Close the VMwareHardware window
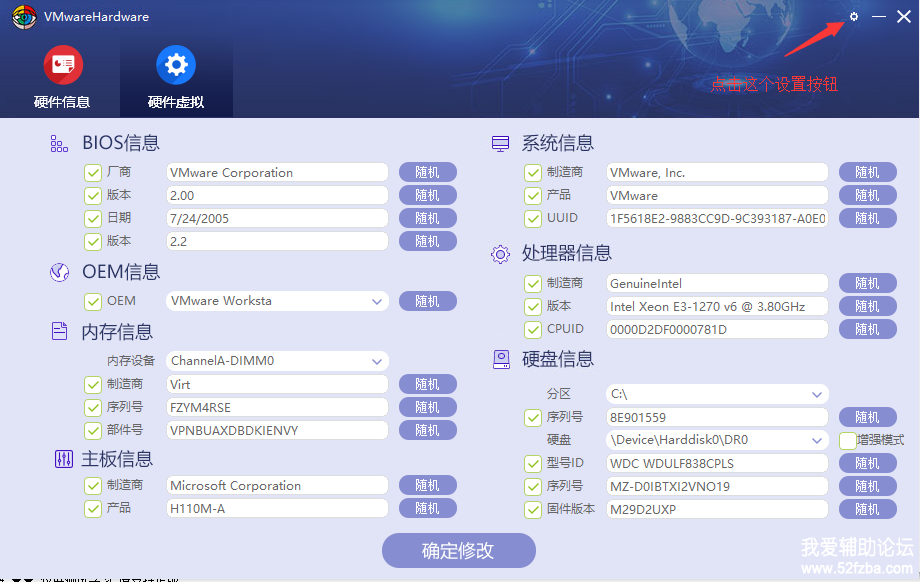Screen dimensions: 920x582 pyautogui.click(x=904, y=16)
